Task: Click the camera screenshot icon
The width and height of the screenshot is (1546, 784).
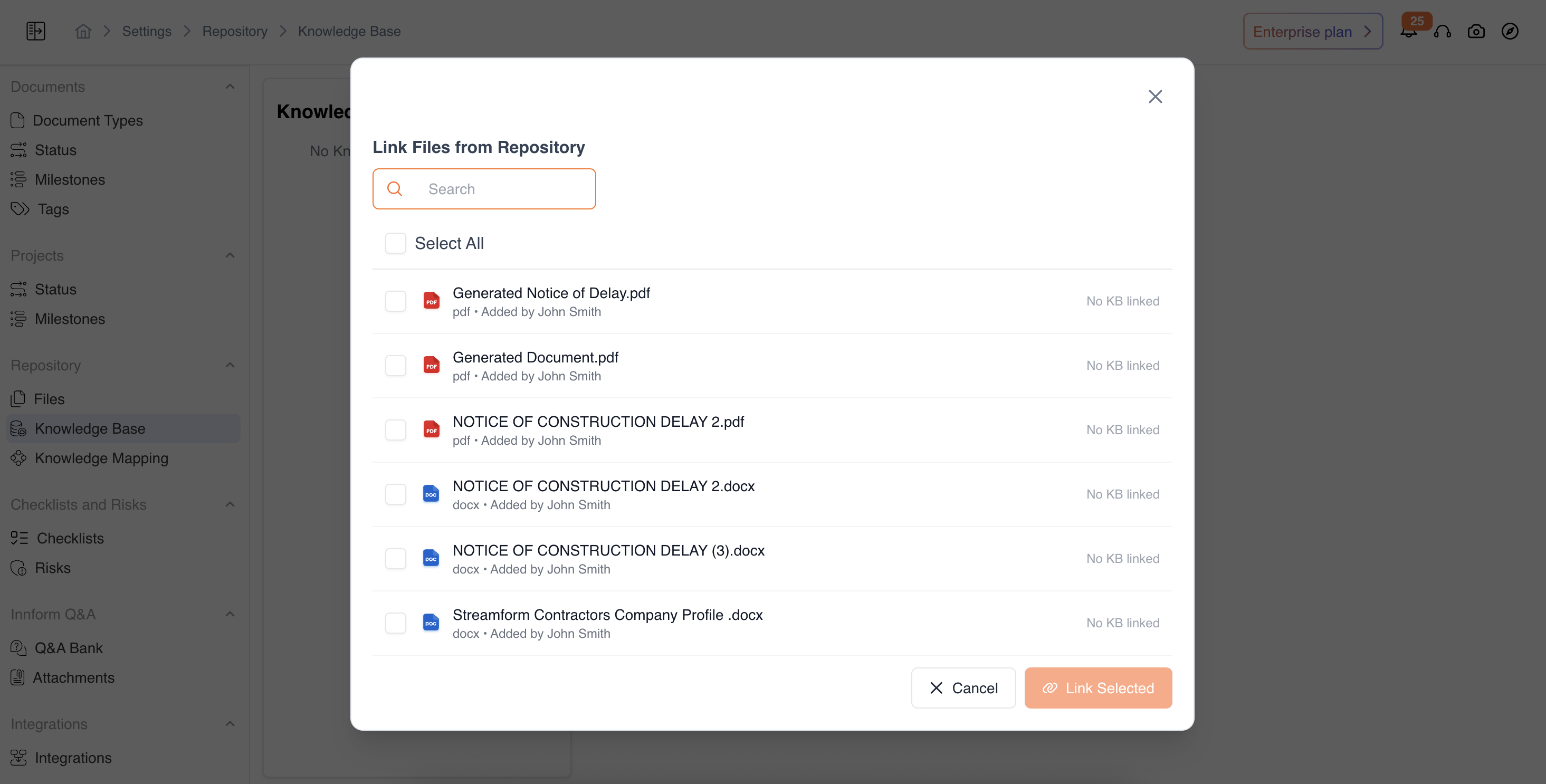Action: (x=1476, y=31)
